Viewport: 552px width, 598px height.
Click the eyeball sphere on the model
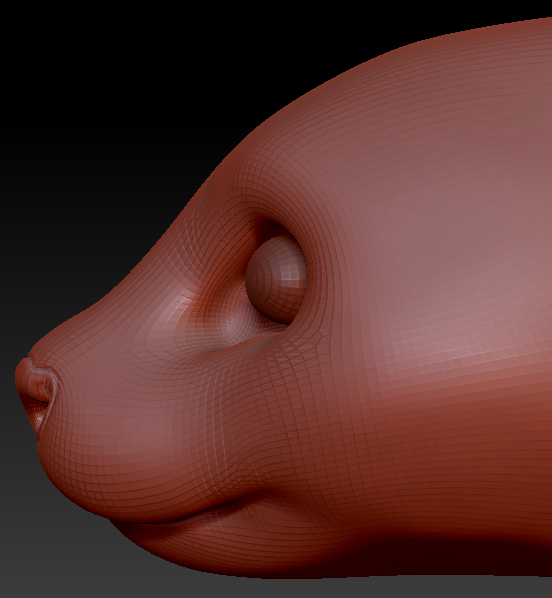pyautogui.click(x=276, y=280)
